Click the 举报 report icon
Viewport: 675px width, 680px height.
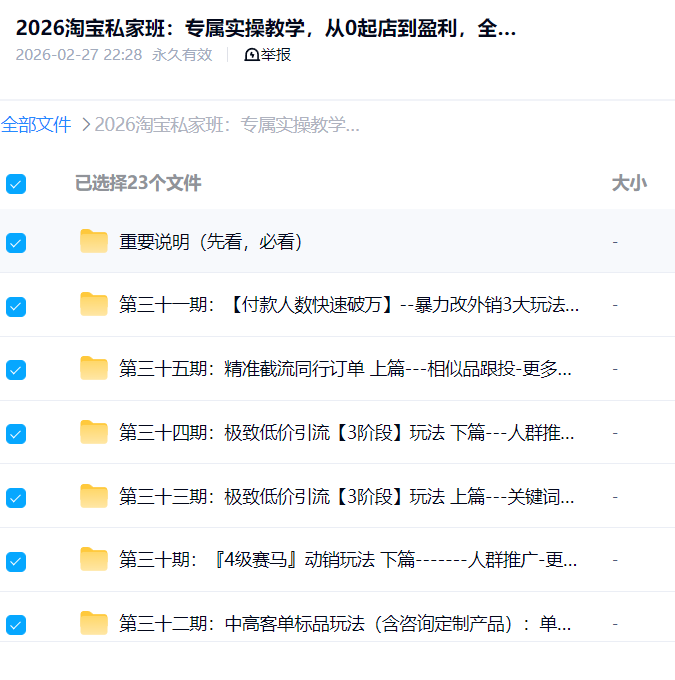(x=252, y=55)
